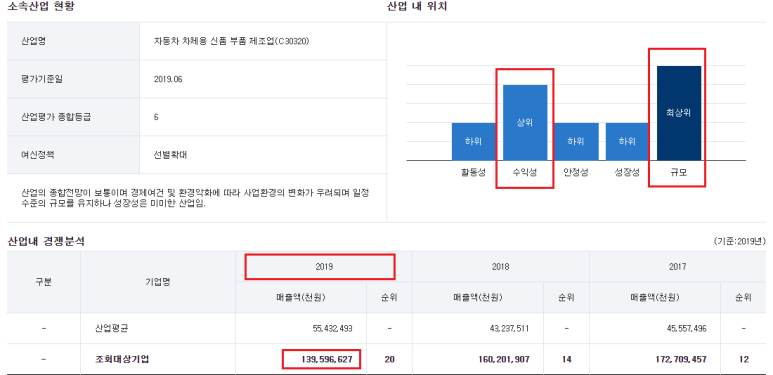Click the dark 규모 bar labeled 최상위

tap(679, 113)
